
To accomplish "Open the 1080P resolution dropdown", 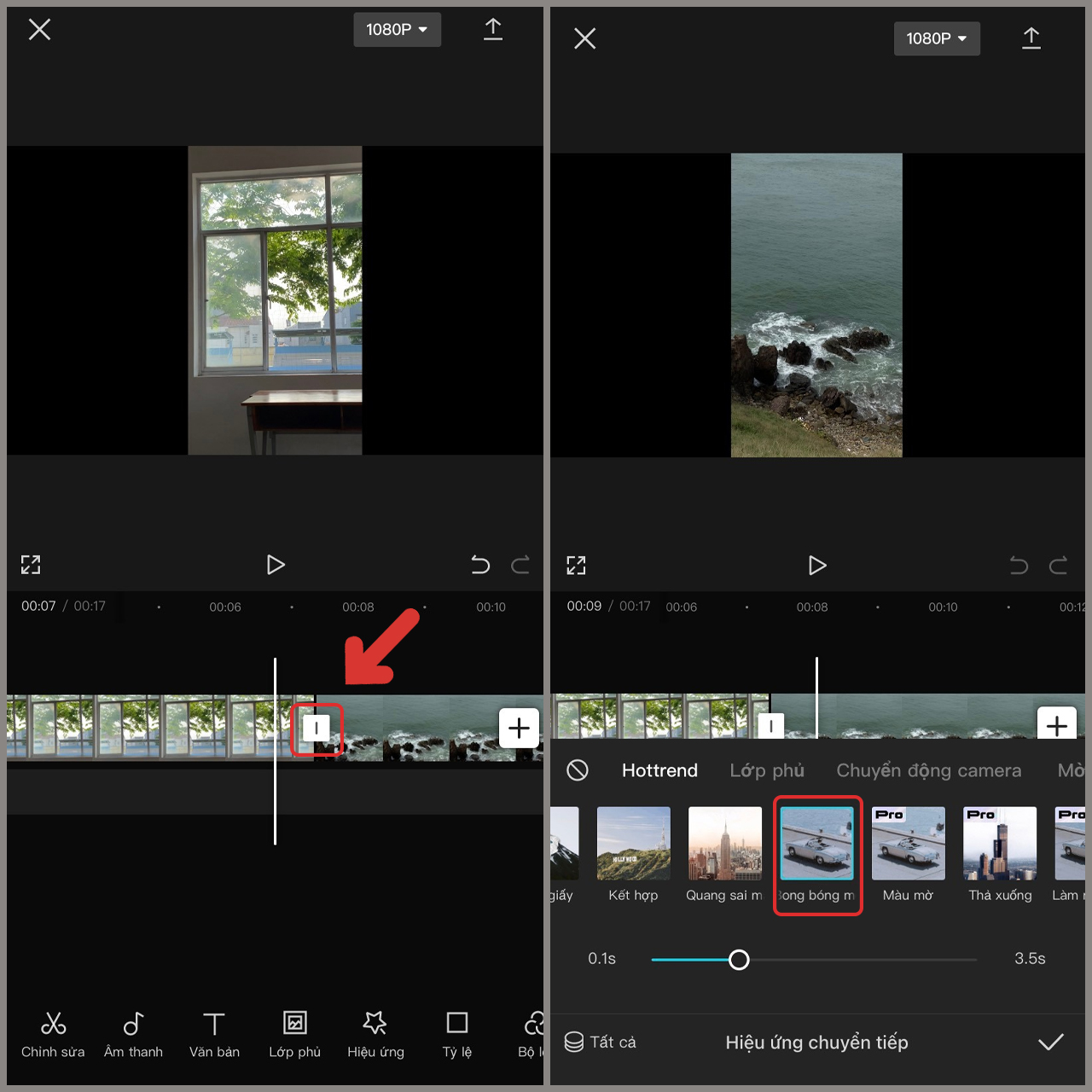I will pos(397,29).
